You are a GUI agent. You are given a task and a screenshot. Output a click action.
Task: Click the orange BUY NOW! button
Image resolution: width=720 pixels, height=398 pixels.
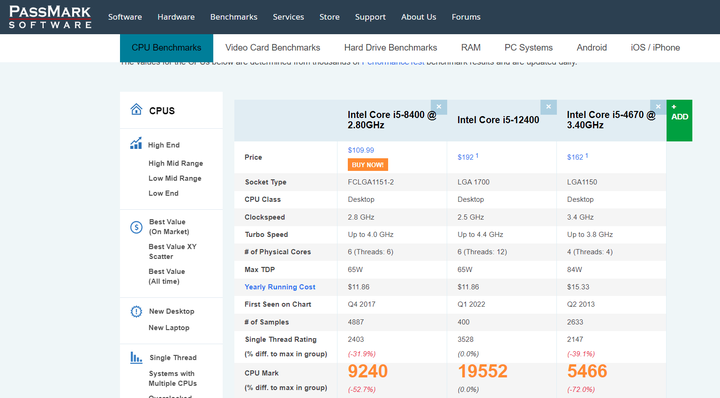pos(368,165)
